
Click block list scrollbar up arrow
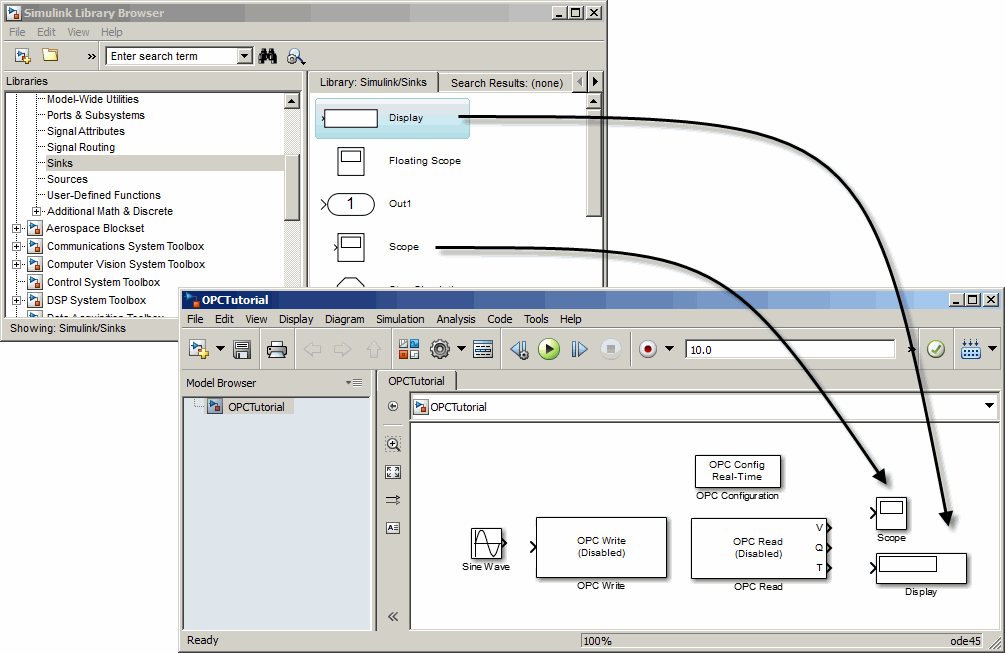[x=594, y=101]
